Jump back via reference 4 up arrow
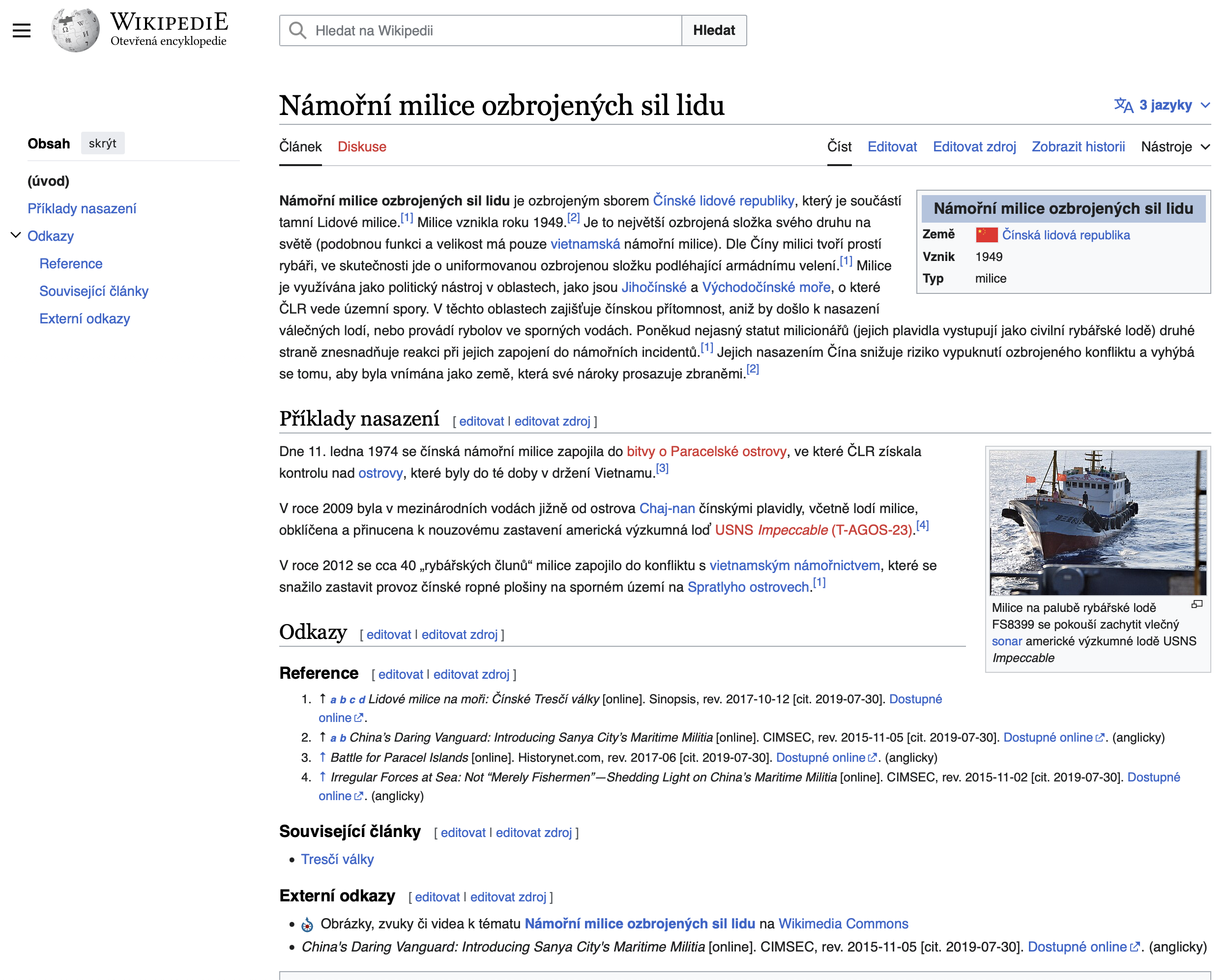This screenshot has width=1228, height=980. 322,777
